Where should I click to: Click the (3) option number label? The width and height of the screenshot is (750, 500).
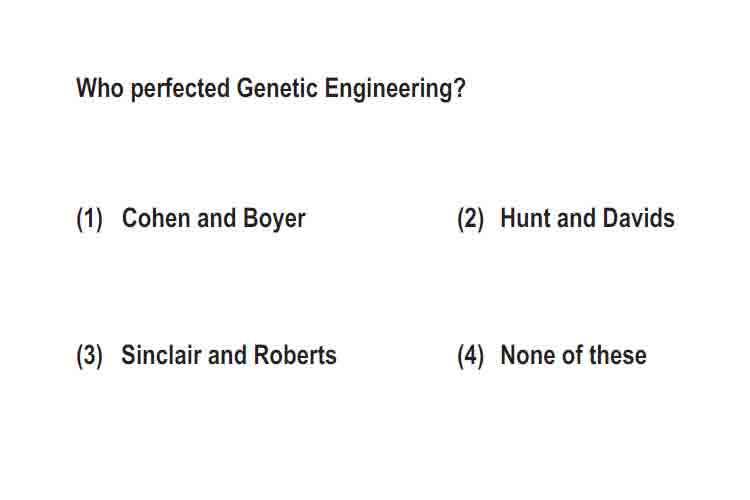pos(89,356)
